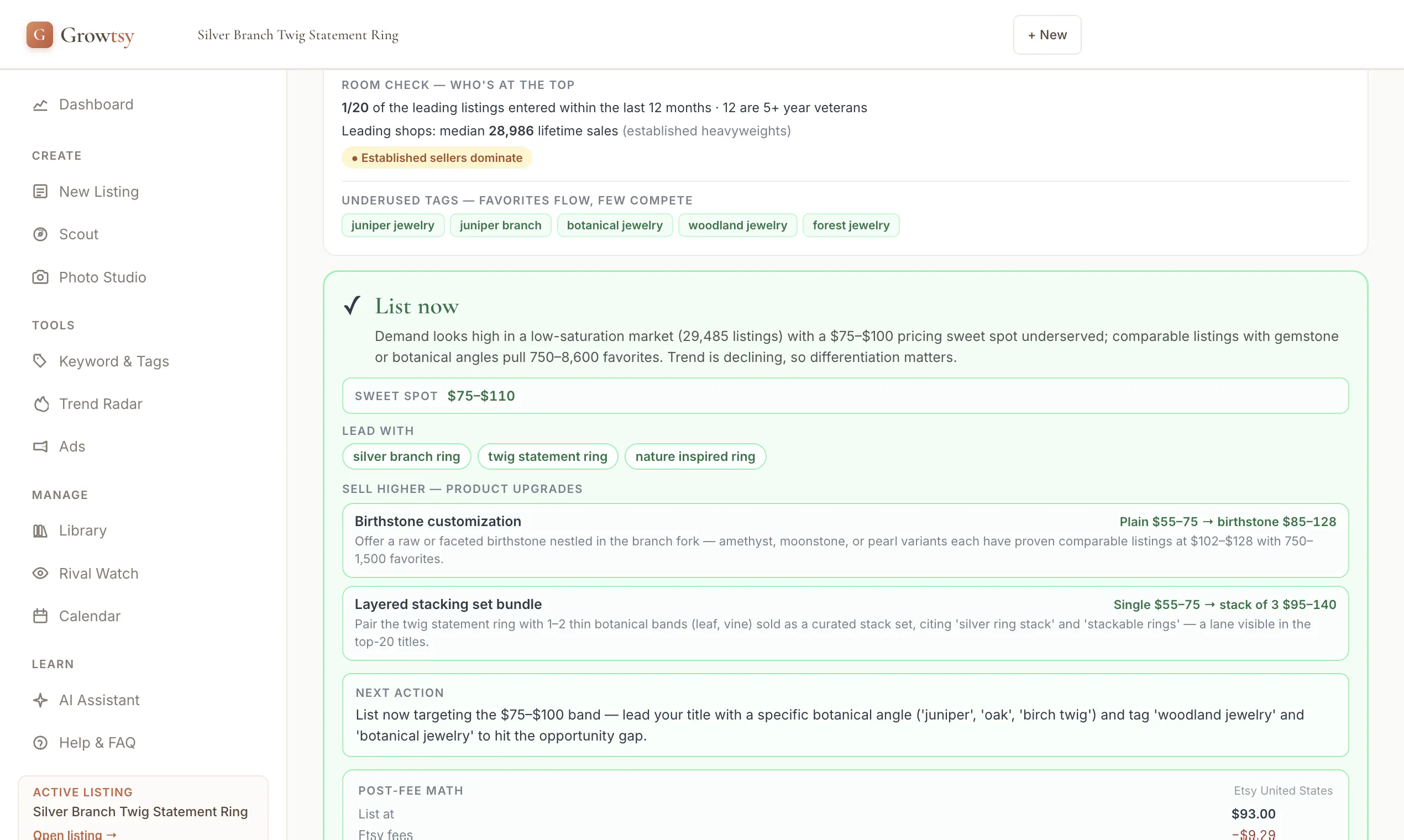The image size is (1404, 840).
Task: Click the Single $55–75 → stack price text
Action: point(1224,605)
